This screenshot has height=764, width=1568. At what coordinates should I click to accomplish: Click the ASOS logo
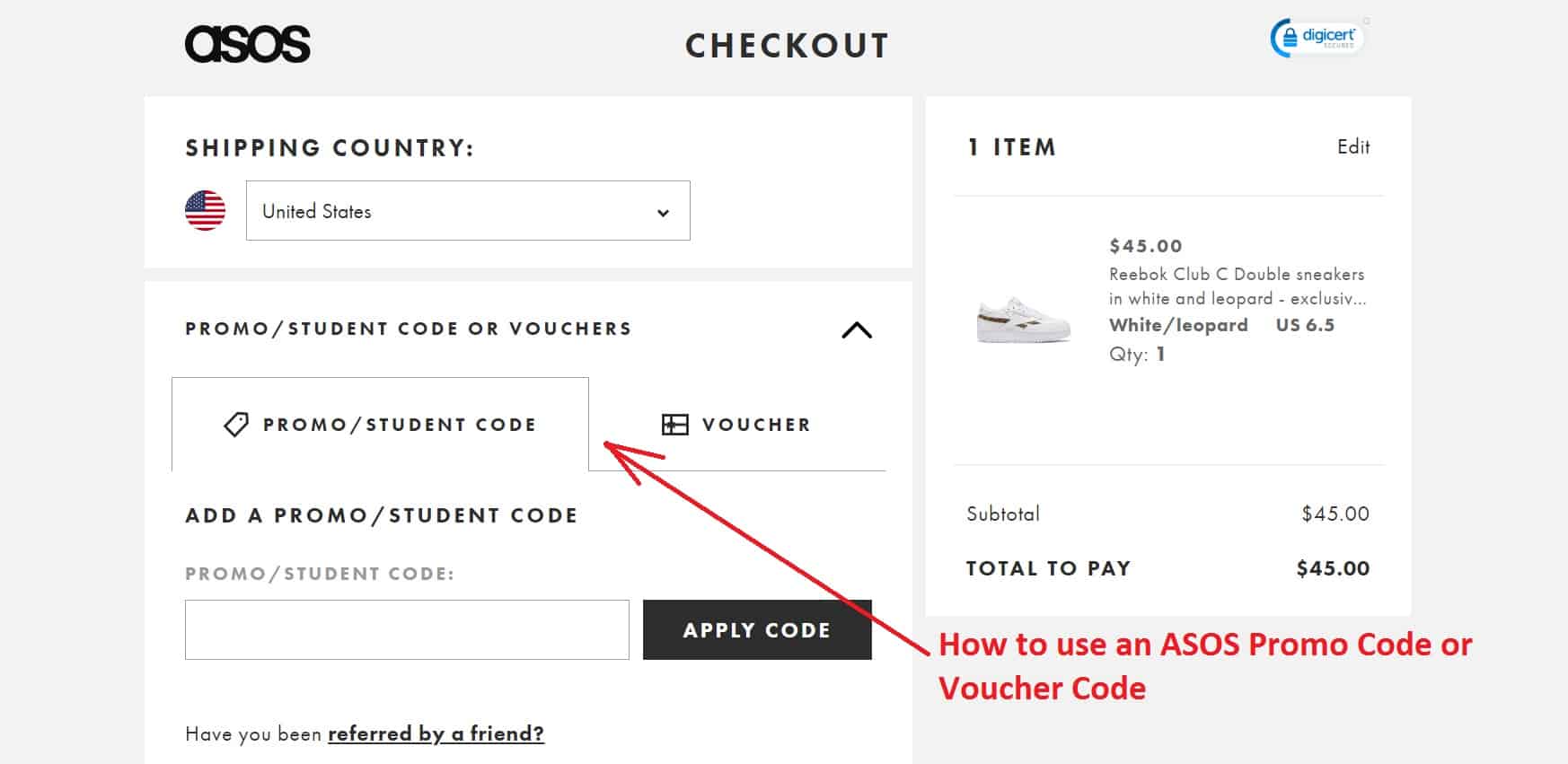pyautogui.click(x=247, y=44)
